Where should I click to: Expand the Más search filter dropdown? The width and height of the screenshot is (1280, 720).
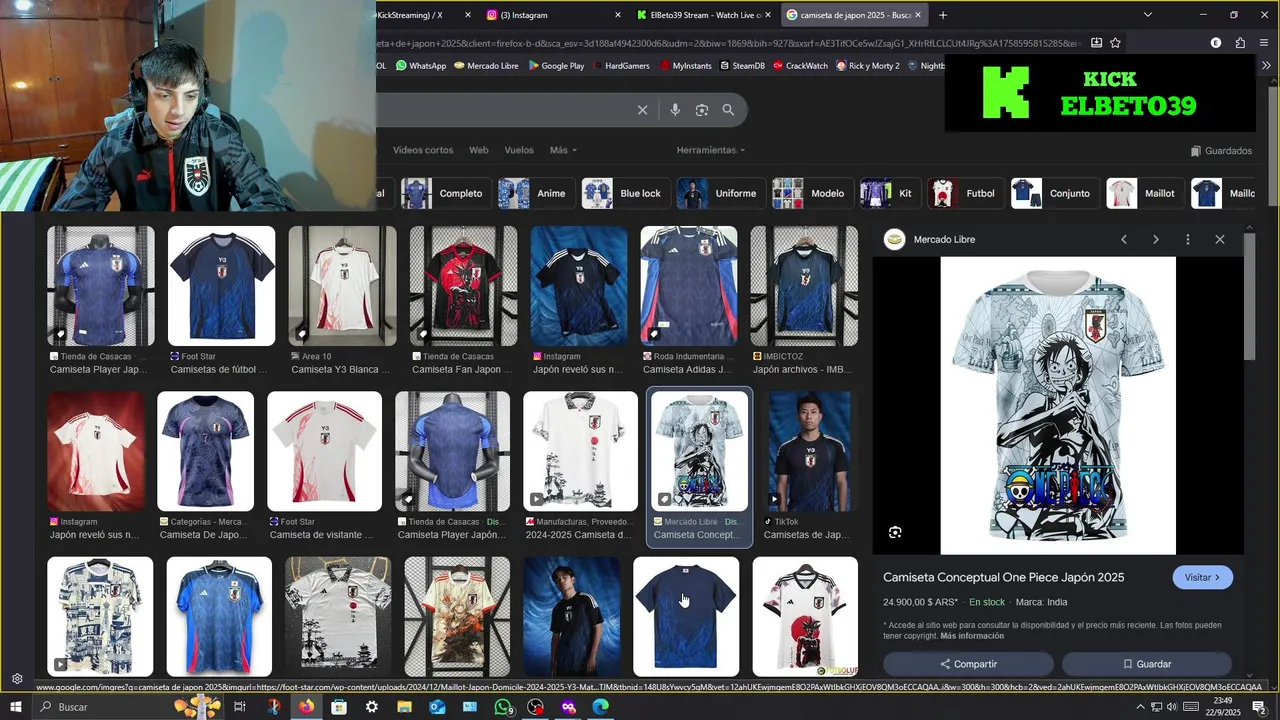pyautogui.click(x=563, y=150)
